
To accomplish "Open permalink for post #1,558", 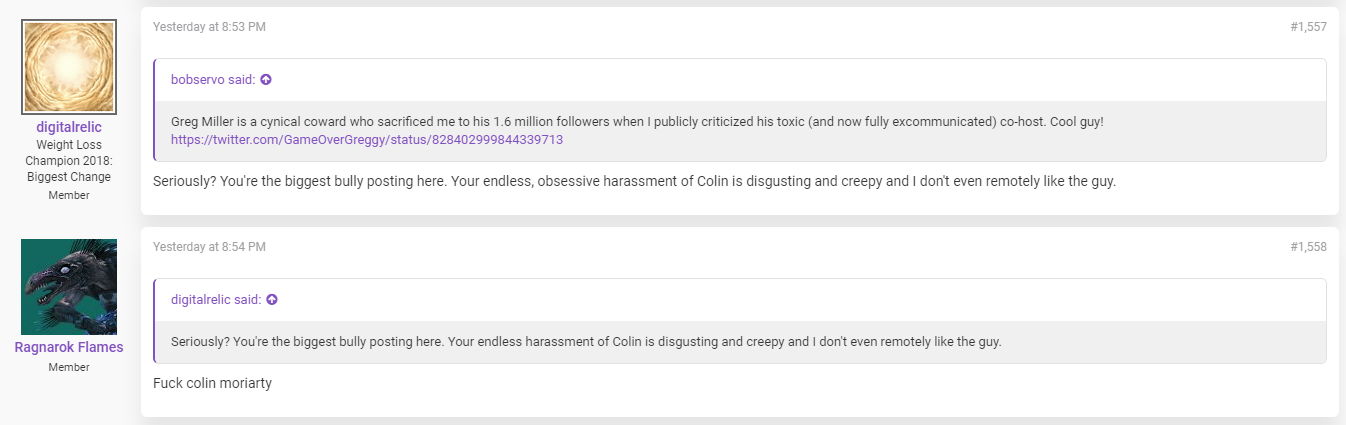I will (x=1308, y=247).
